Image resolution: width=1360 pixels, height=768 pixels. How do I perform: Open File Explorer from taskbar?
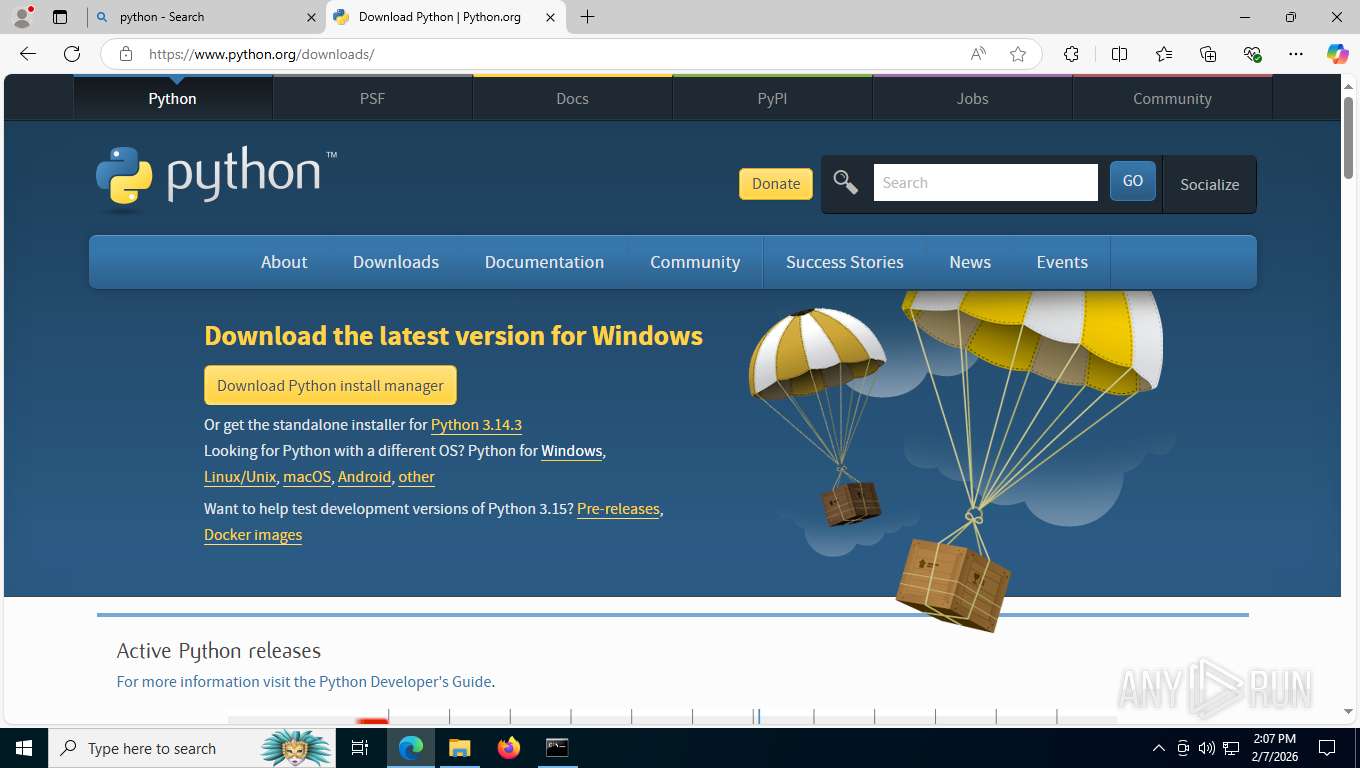[x=459, y=748]
